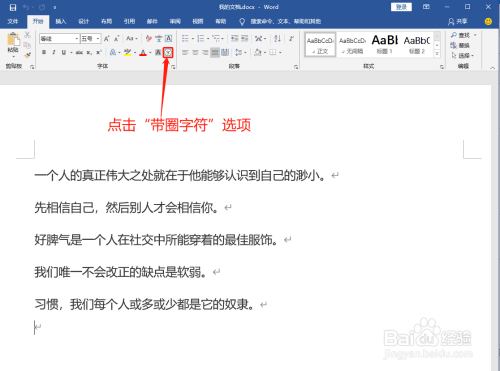Open bullet list dropdown arrow

coord(193,39)
